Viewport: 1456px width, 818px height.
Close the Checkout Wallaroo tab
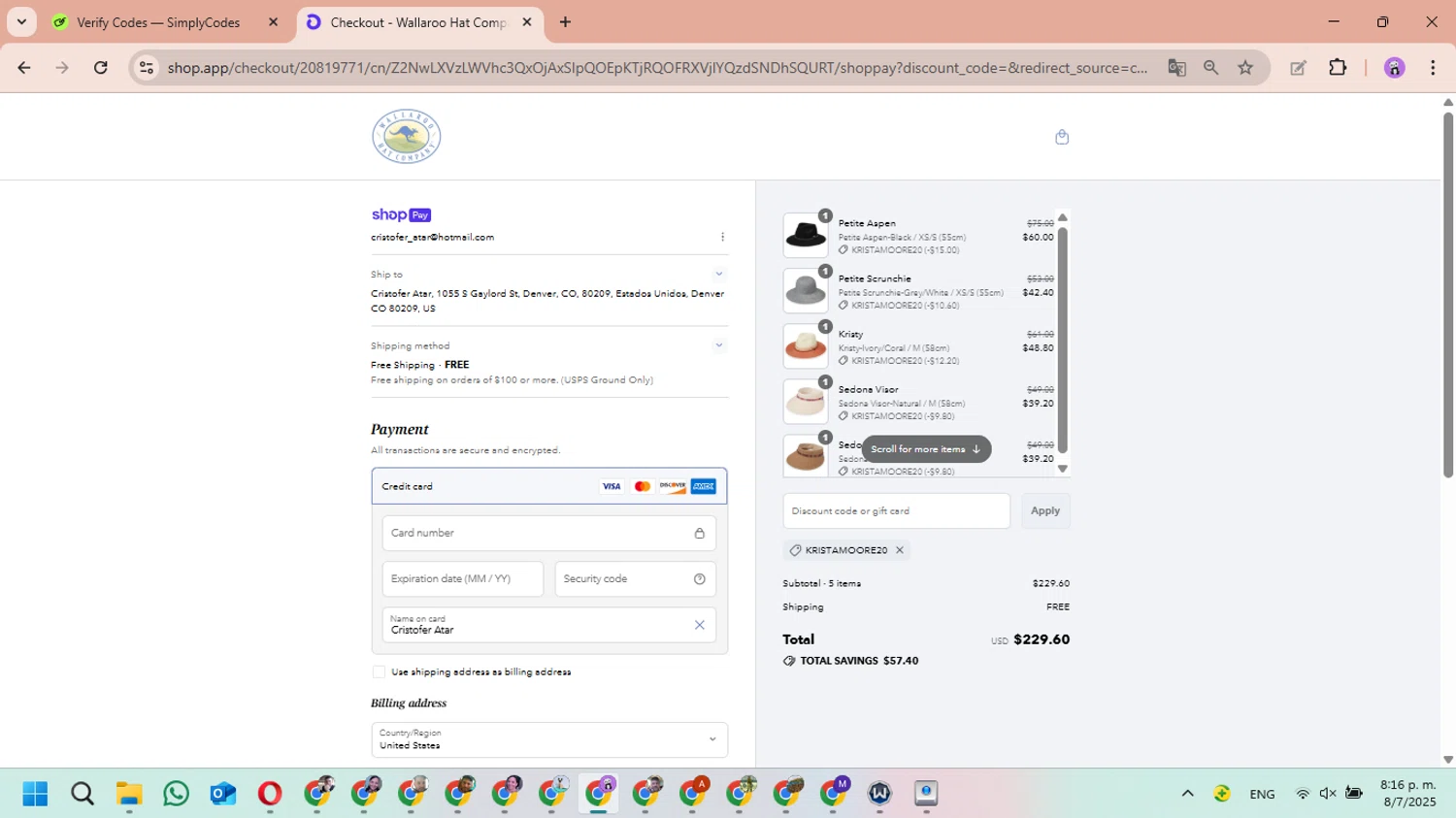pyautogui.click(x=527, y=22)
